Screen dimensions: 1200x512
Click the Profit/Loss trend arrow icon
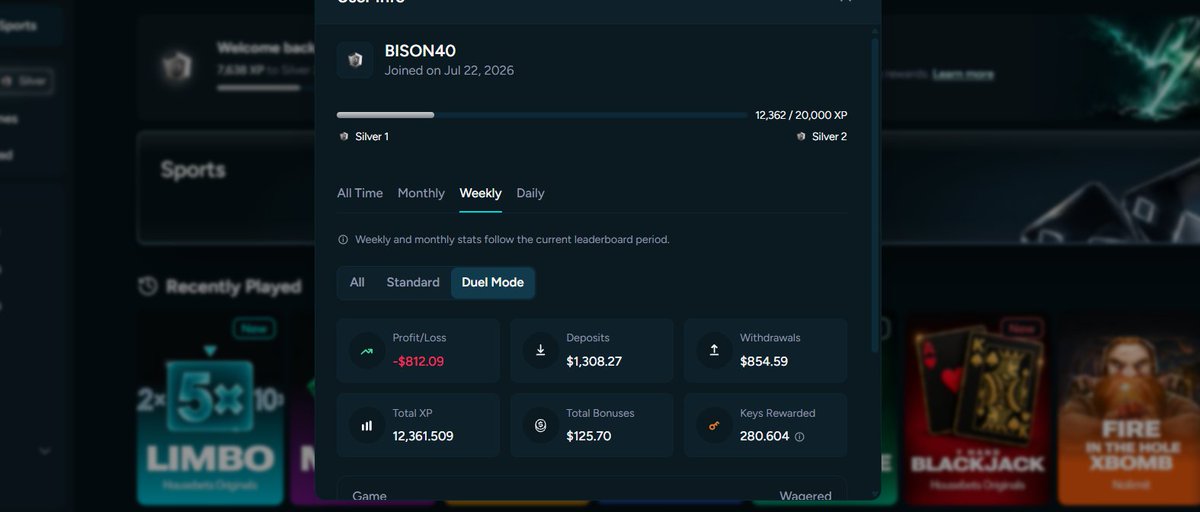(x=367, y=351)
